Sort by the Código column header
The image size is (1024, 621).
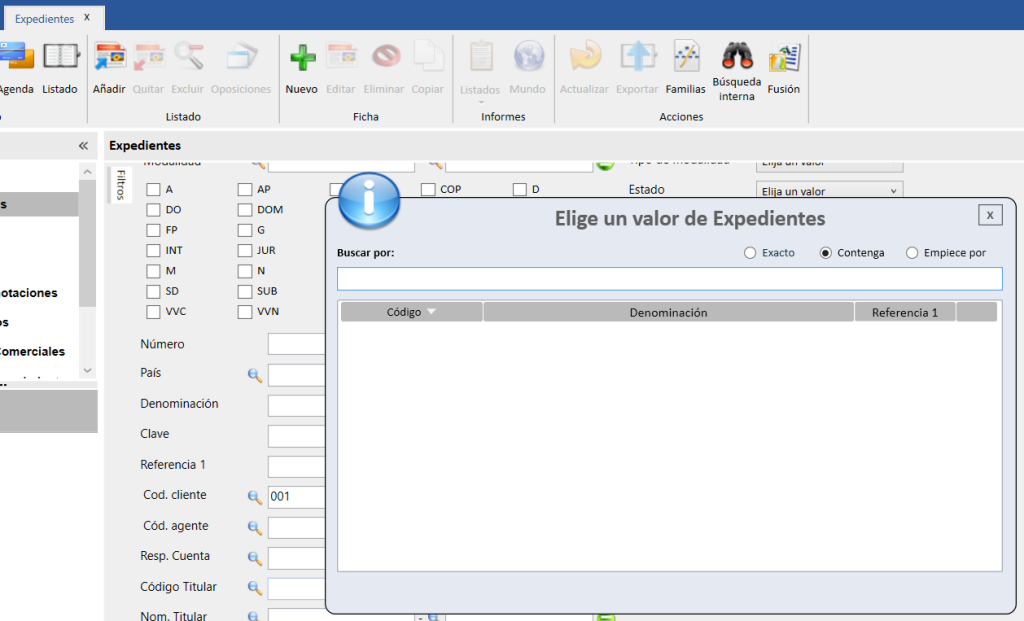point(411,312)
